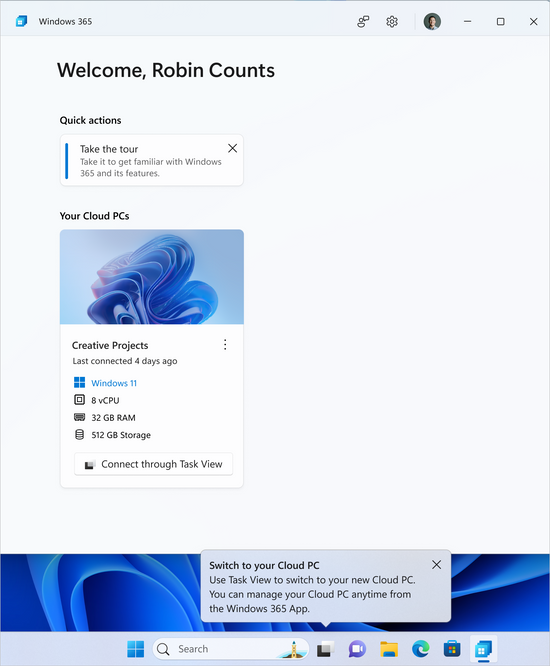This screenshot has height=666, width=550.
Task: Close the Switch to your Cloud PC tip
Action: (436, 564)
